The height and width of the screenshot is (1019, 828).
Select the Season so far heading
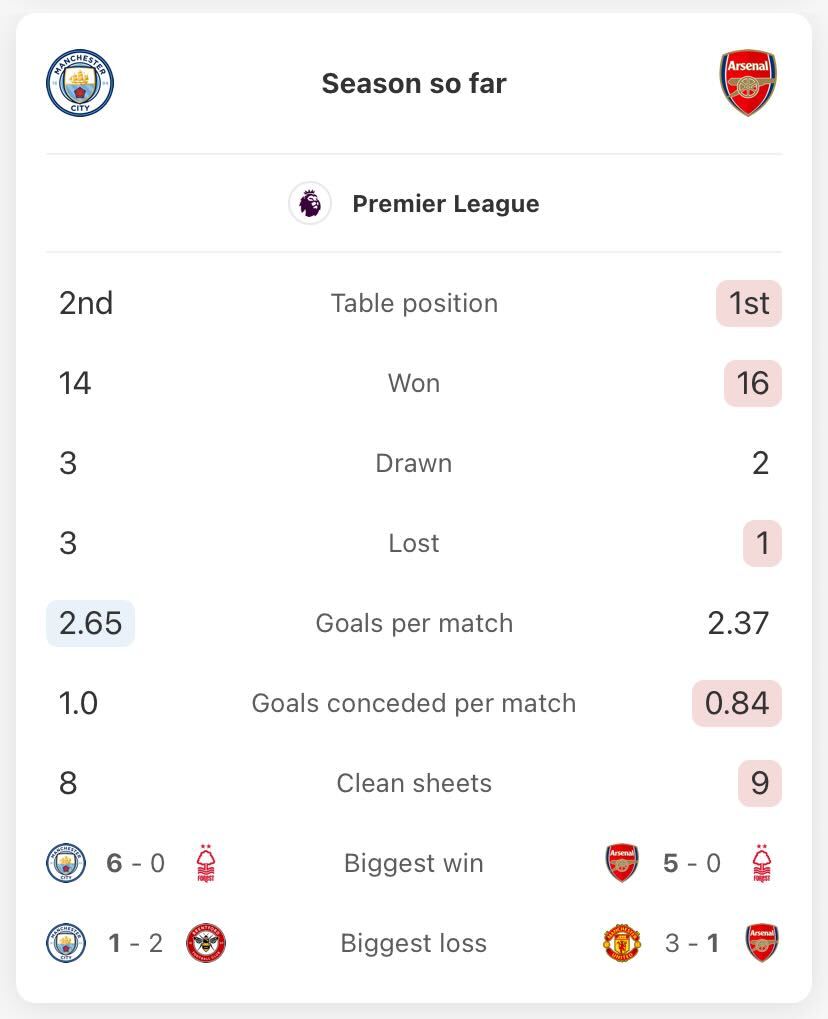pyautogui.click(x=414, y=83)
